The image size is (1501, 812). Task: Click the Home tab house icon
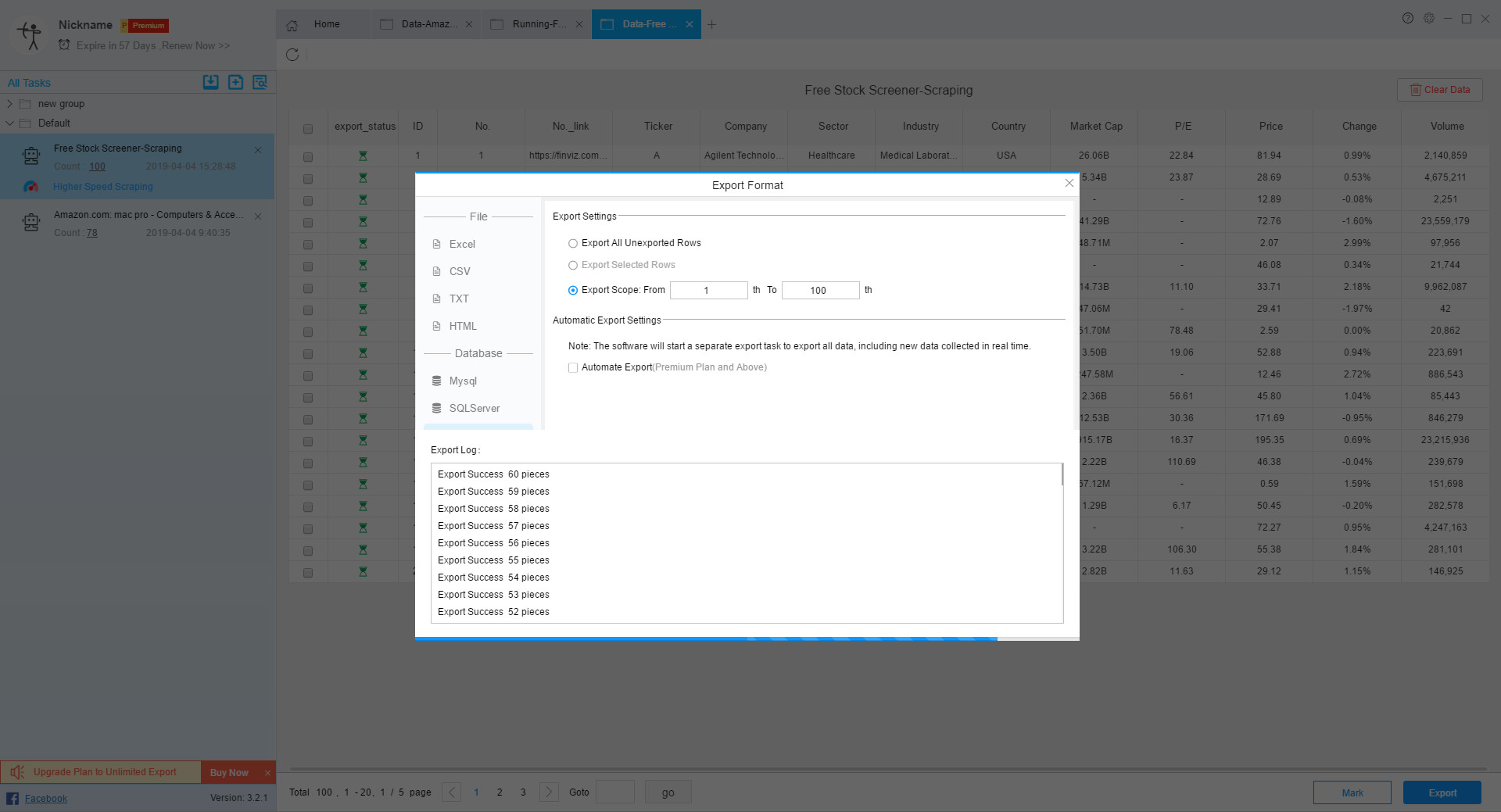(292, 25)
